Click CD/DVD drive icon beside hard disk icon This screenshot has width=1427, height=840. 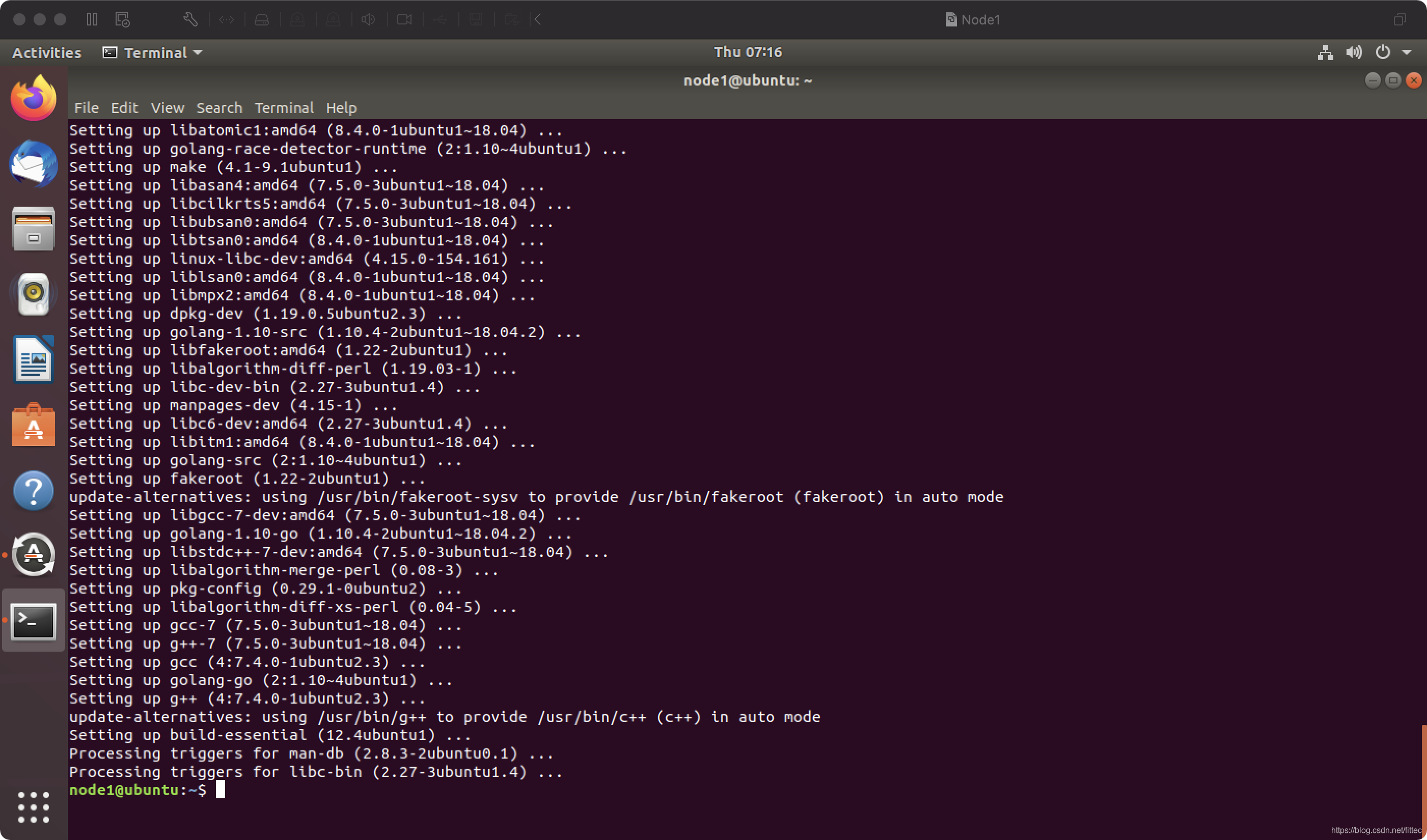click(x=297, y=20)
